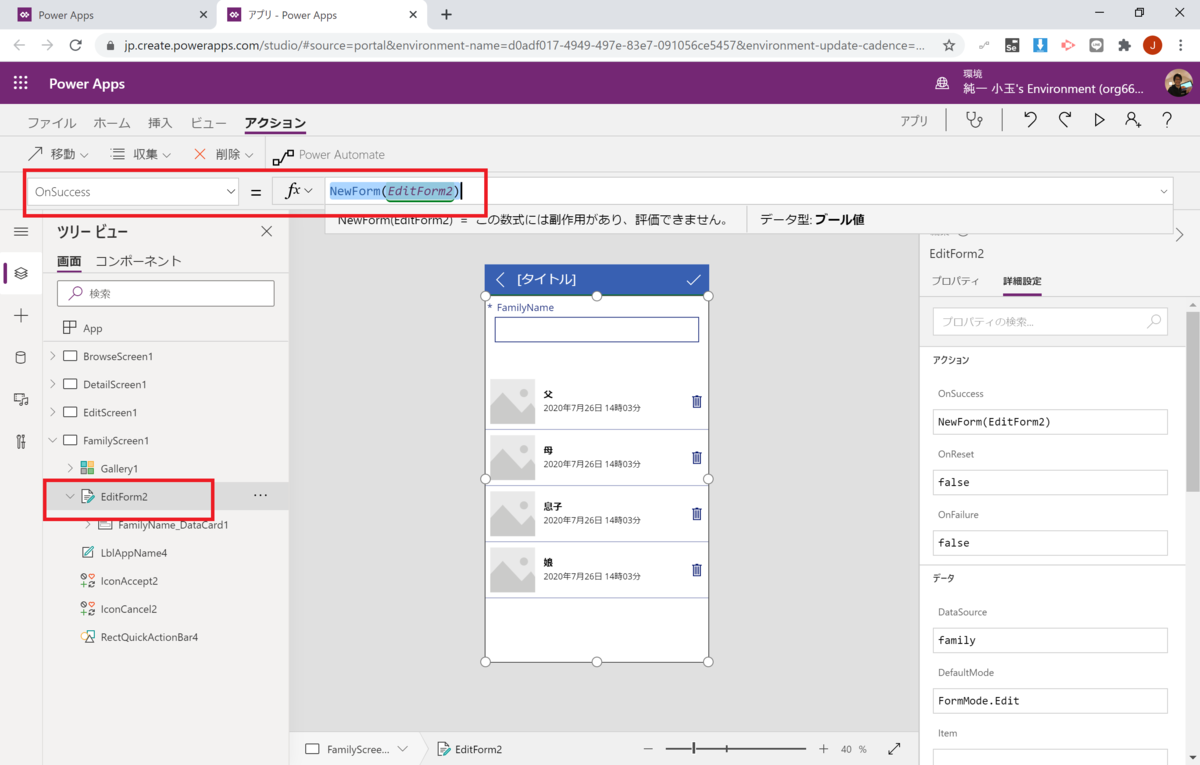Image resolution: width=1200 pixels, height=765 pixels.
Task: Open the user account avatar
Action: pyautogui.click(x=1178, y=84)
